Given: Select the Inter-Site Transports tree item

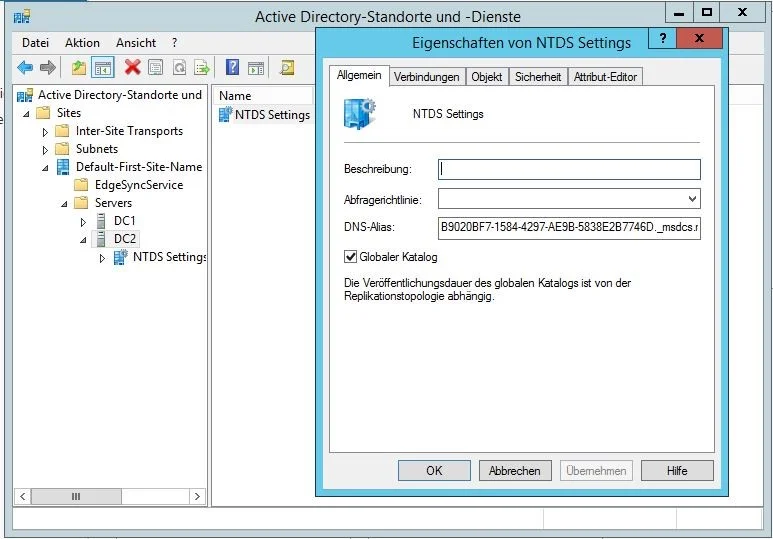Looking at the screenshot, I should 129,131.
